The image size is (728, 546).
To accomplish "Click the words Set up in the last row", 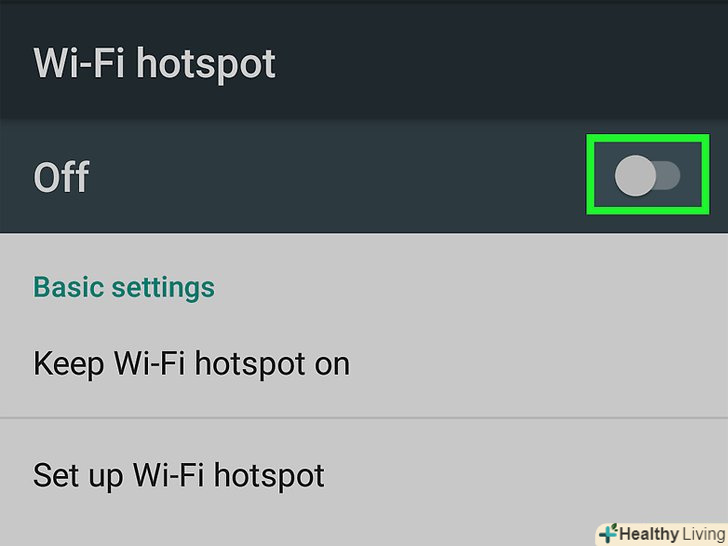I will [78, 475].
